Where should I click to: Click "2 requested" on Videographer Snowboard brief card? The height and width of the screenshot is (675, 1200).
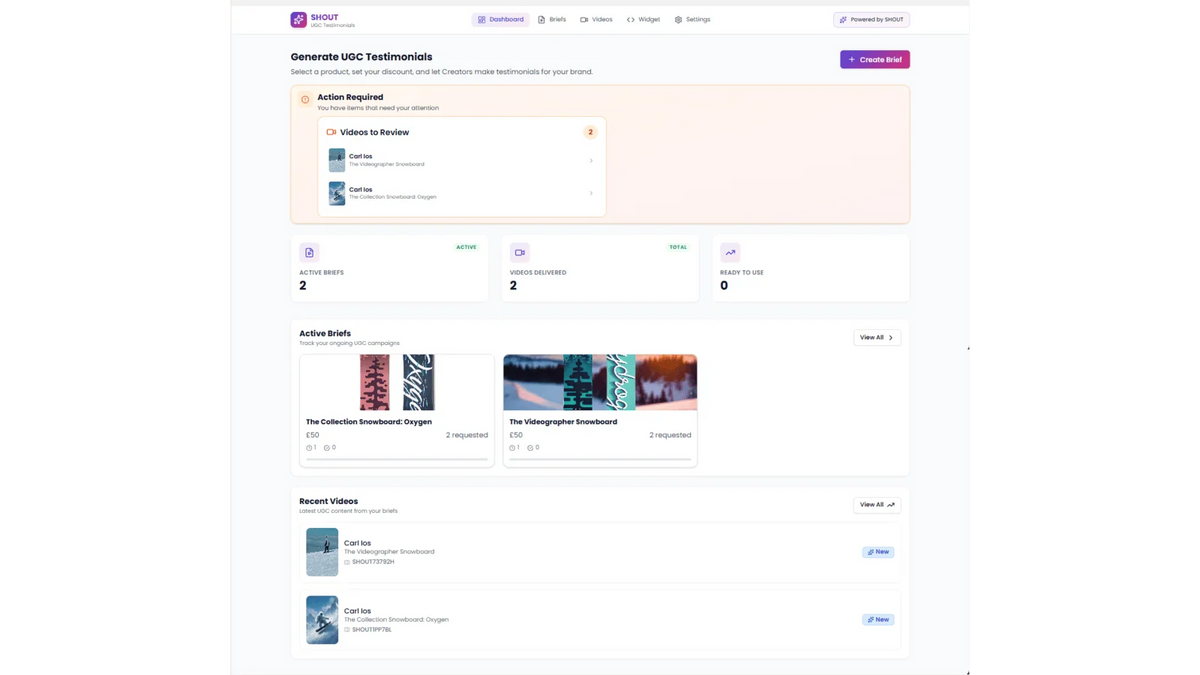670,435
